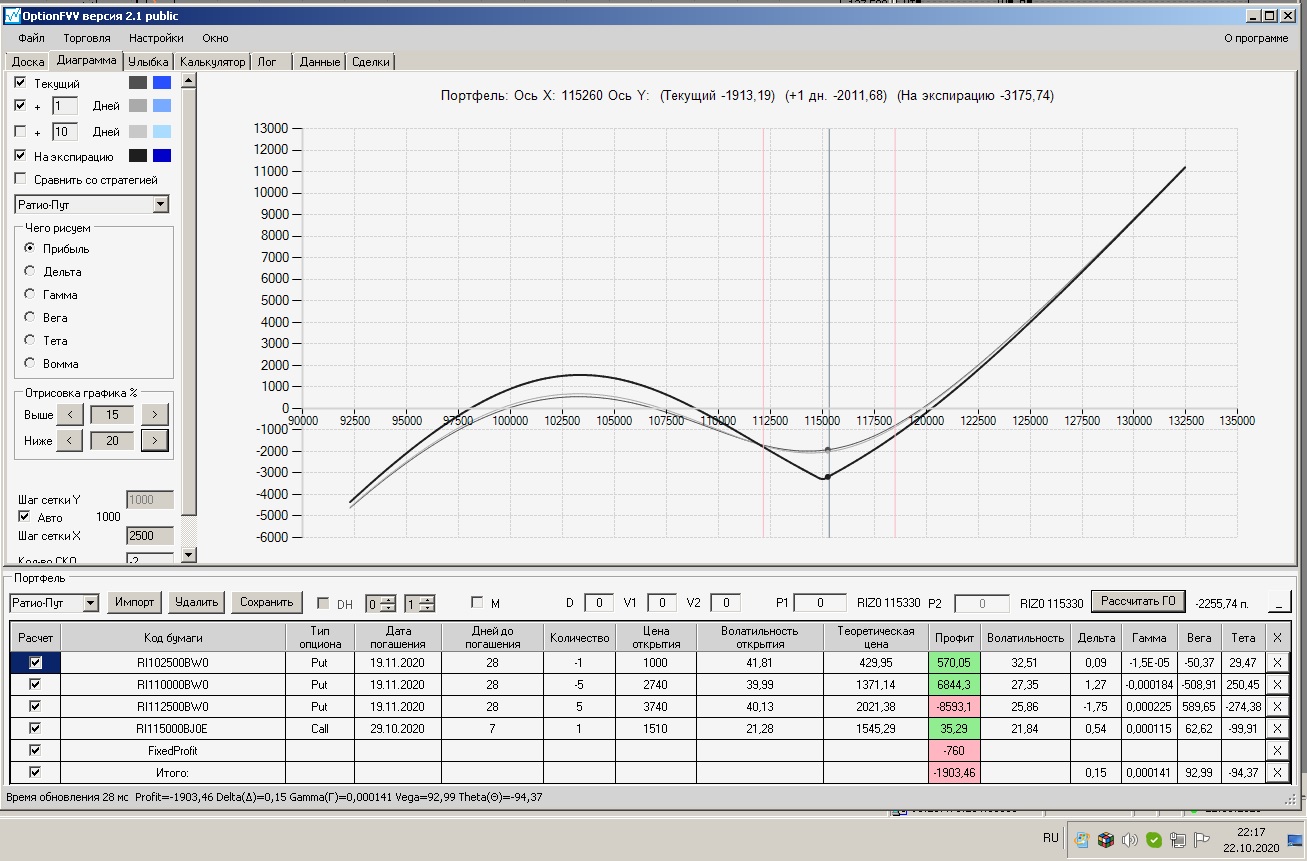Uncheck Расчет for row RI112500BW0
The width and height of the screenshot is (1307, 861).
[36, 706]
